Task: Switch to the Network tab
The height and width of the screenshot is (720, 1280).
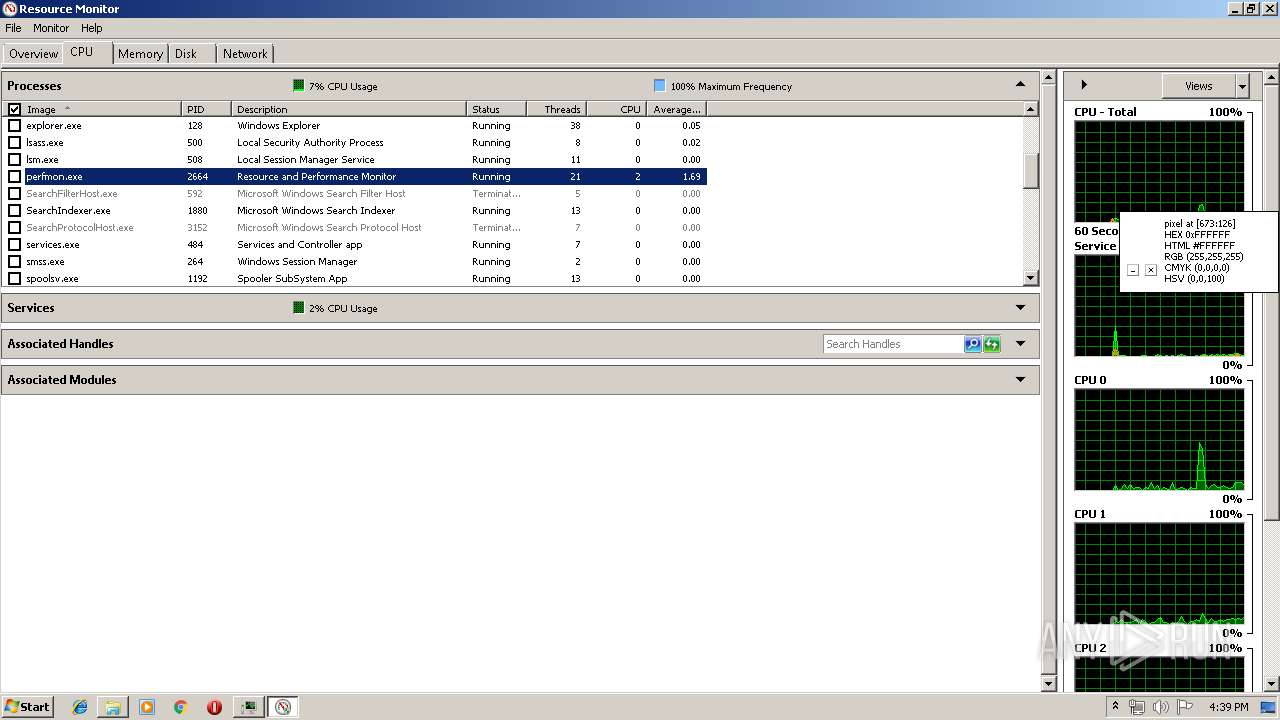Action: 245,54
